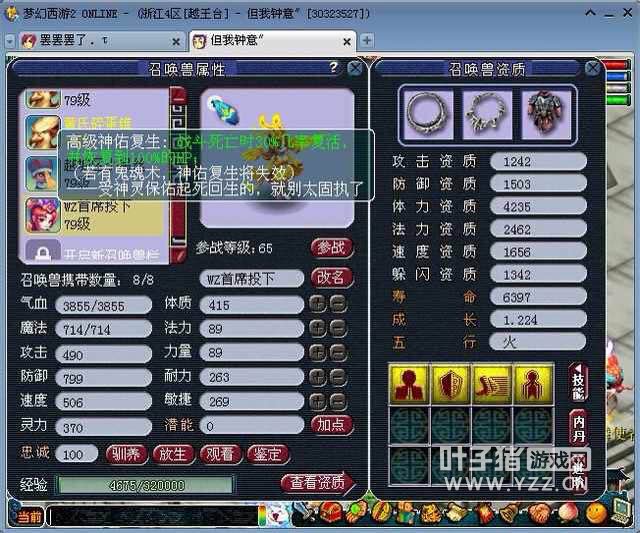
Task: Increase 耐力 with its plus button
Action: [318, 377]
